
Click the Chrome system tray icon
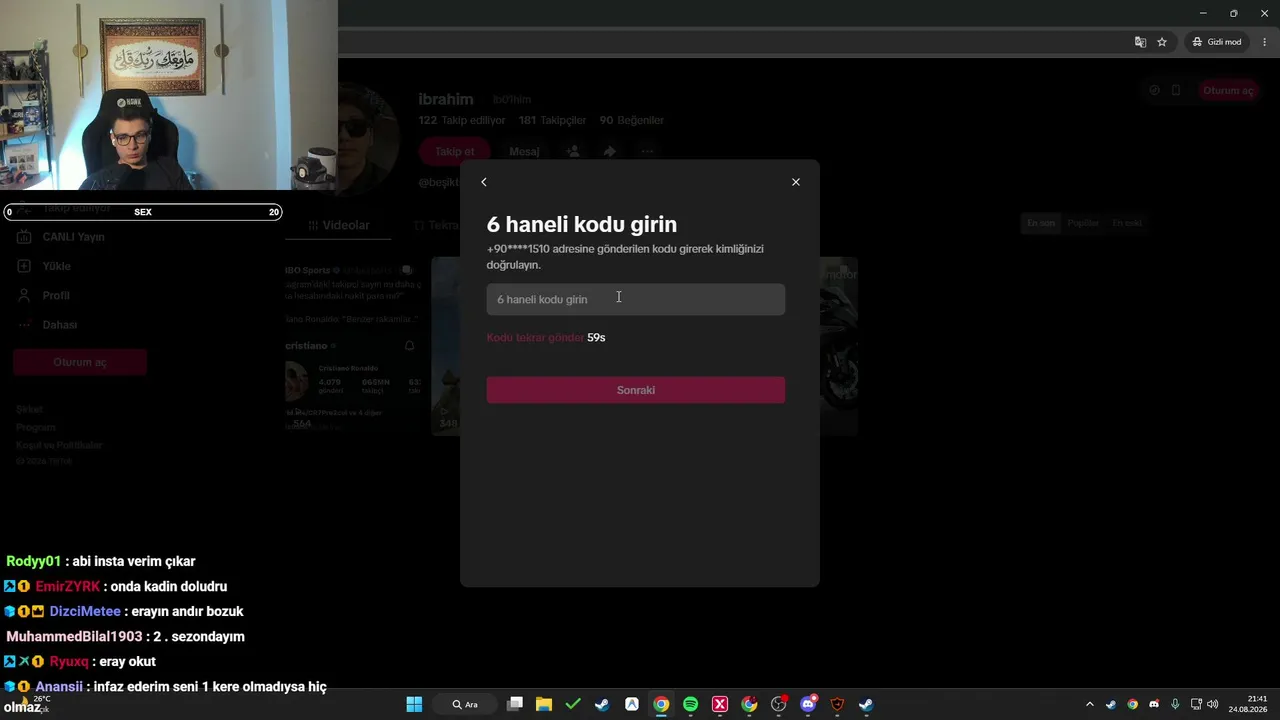coord(1132,704)
